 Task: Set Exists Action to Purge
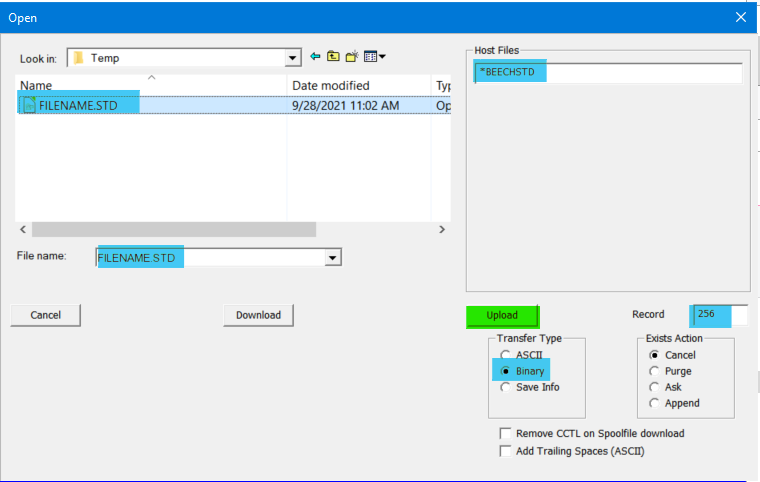tap(655, 371)
